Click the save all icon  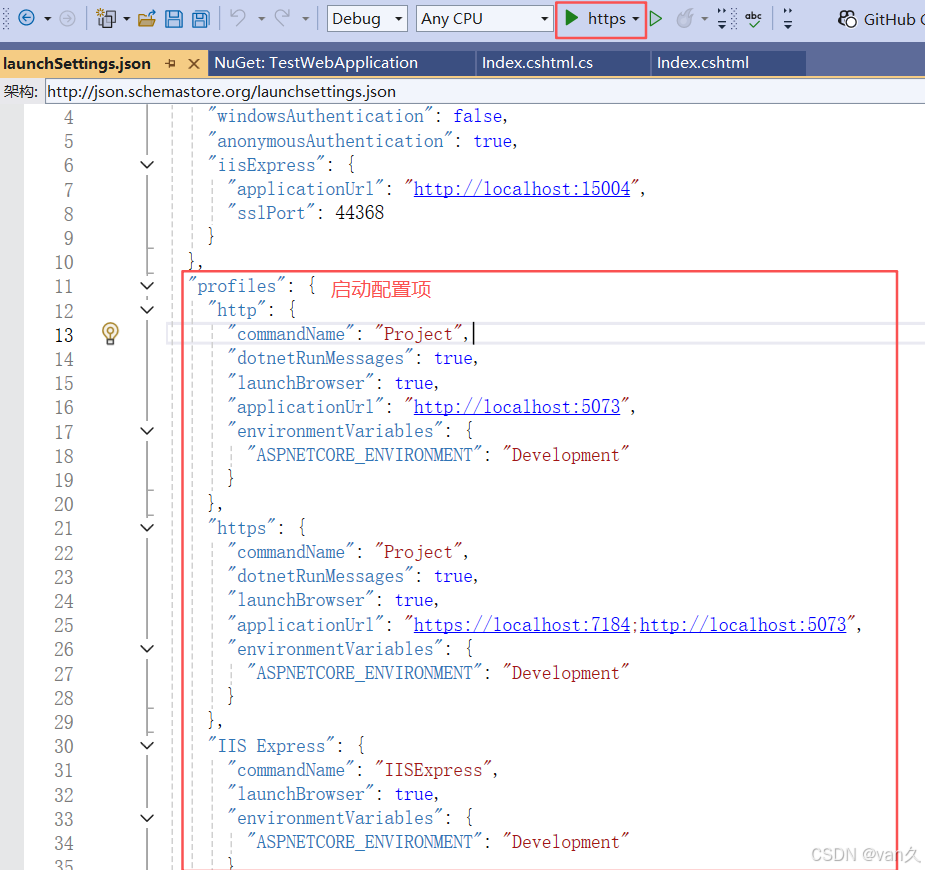201,19
